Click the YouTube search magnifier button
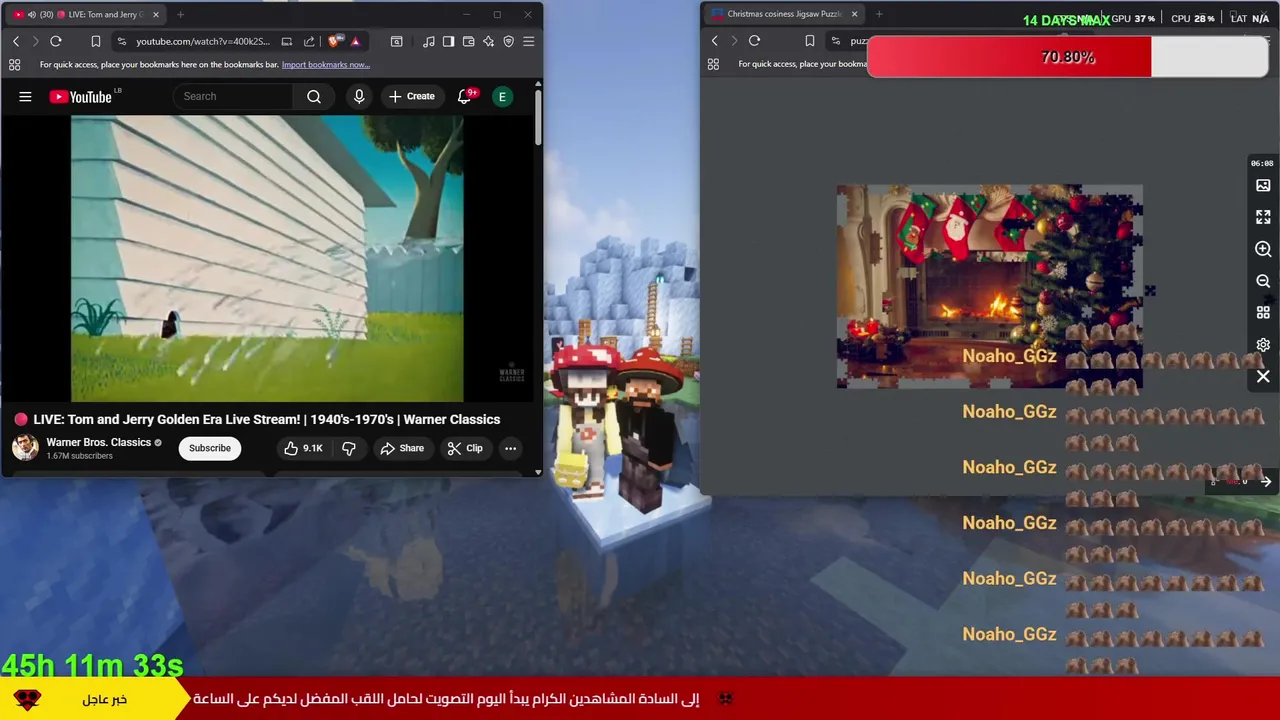The width and height of the screenshot is (1280, 720). coord(314,96)
